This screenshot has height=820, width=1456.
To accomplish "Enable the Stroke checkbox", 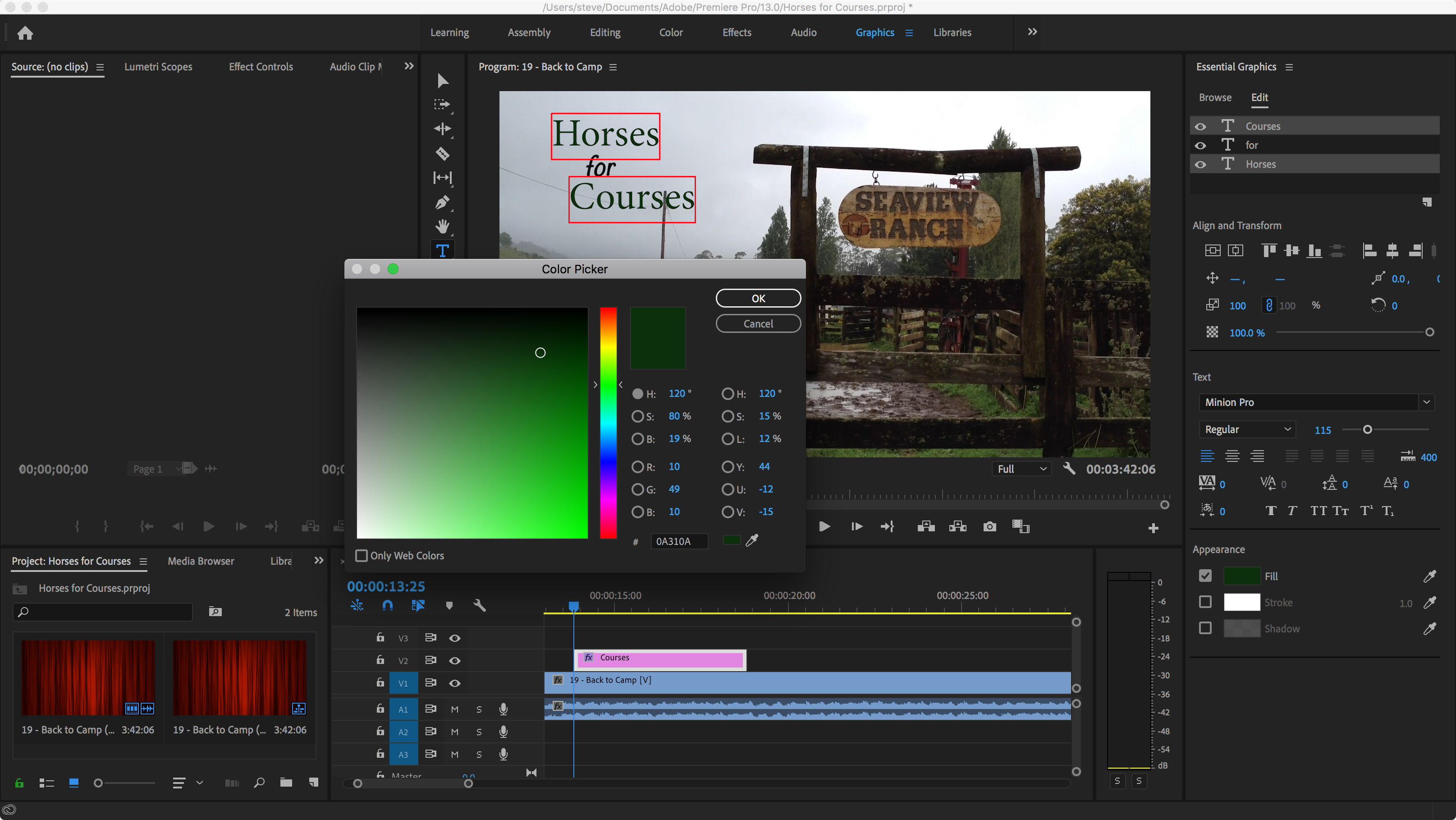I will [x=1205, y=602].
